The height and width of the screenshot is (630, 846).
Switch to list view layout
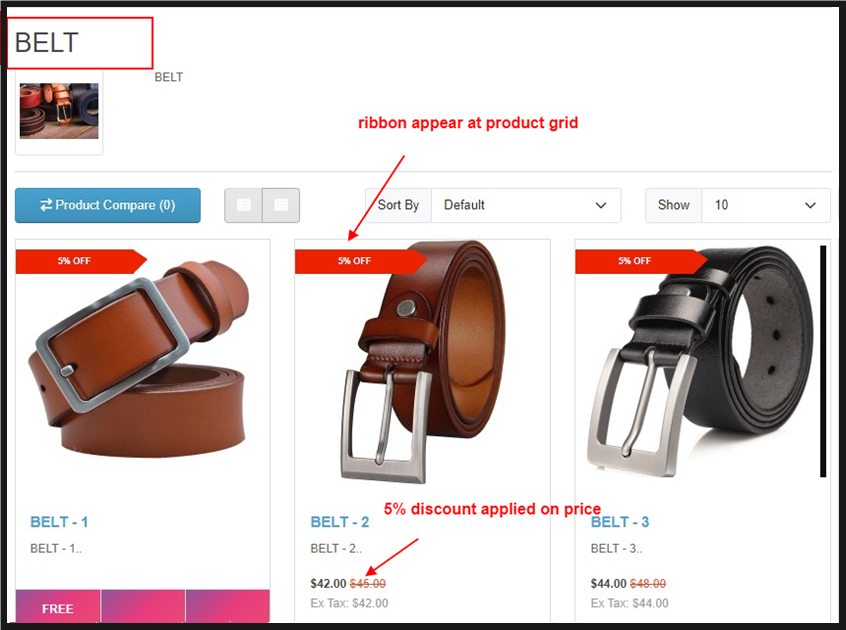point(243,205)
